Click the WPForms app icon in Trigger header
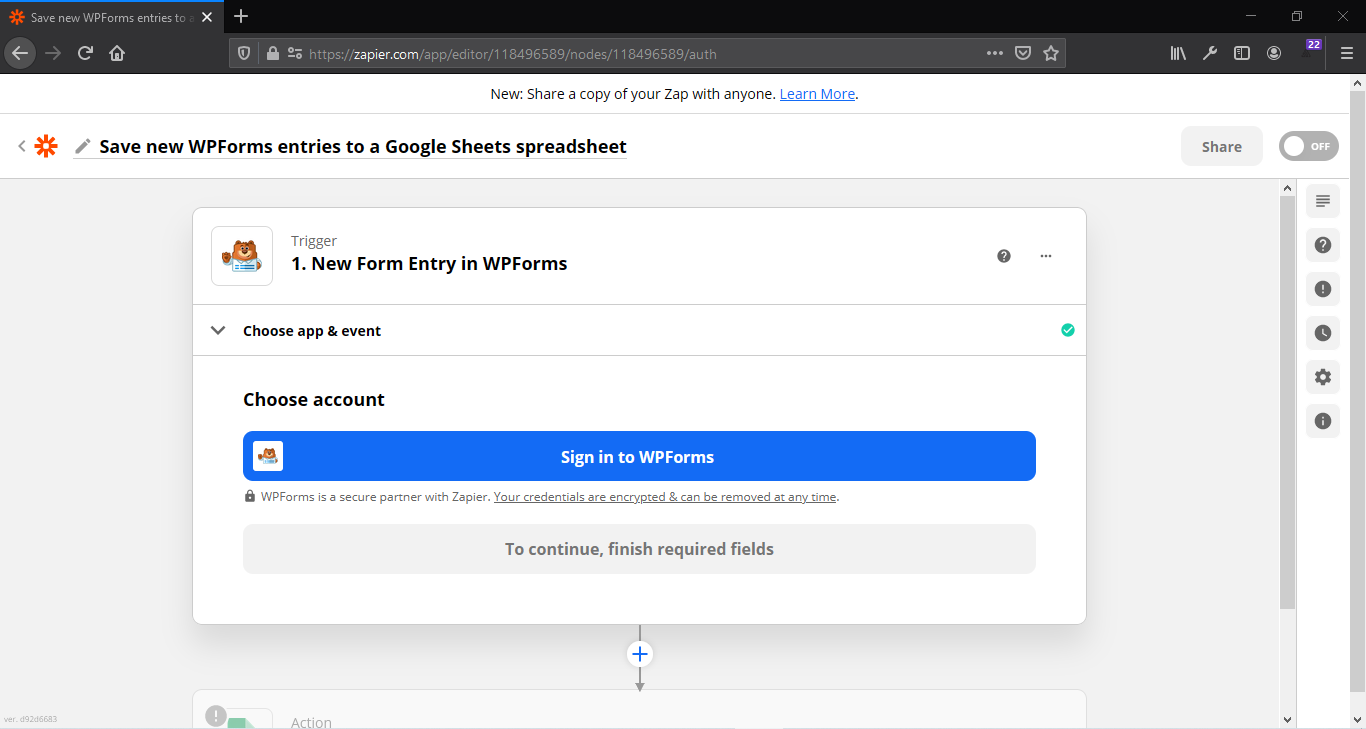Screen dimensions: 1366x729 242,256
